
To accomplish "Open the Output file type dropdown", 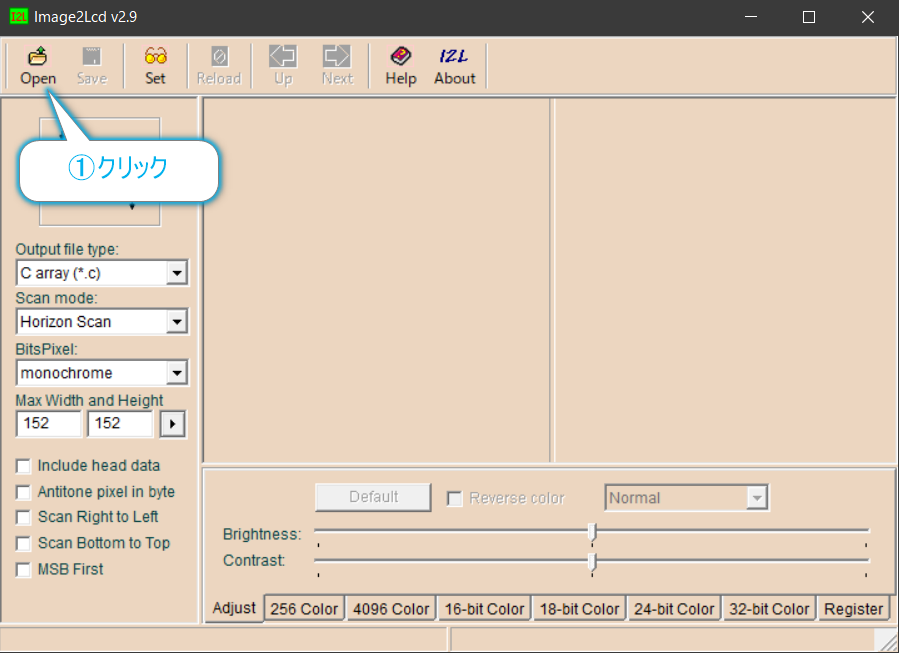I will click(176, 272).
